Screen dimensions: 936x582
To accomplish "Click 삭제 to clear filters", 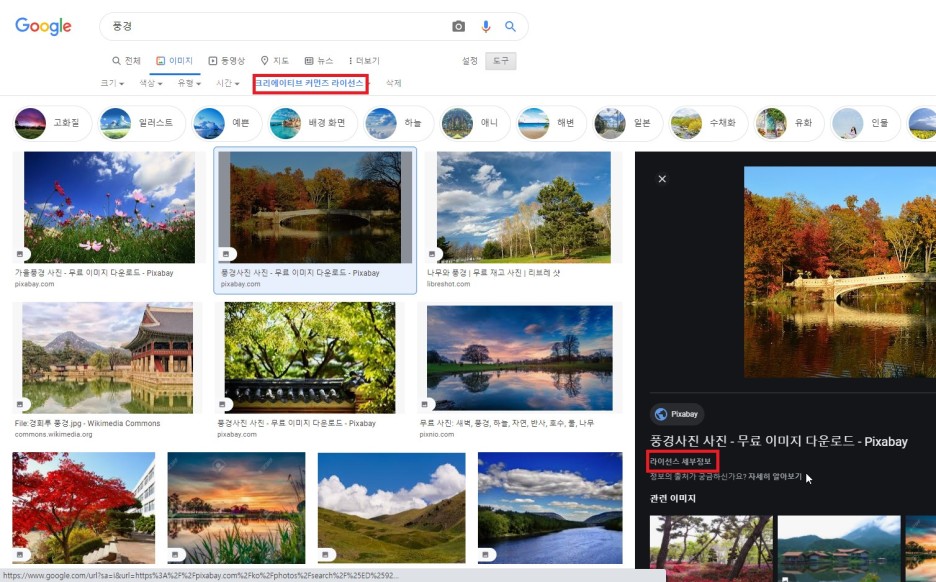I will coord(393,83).
